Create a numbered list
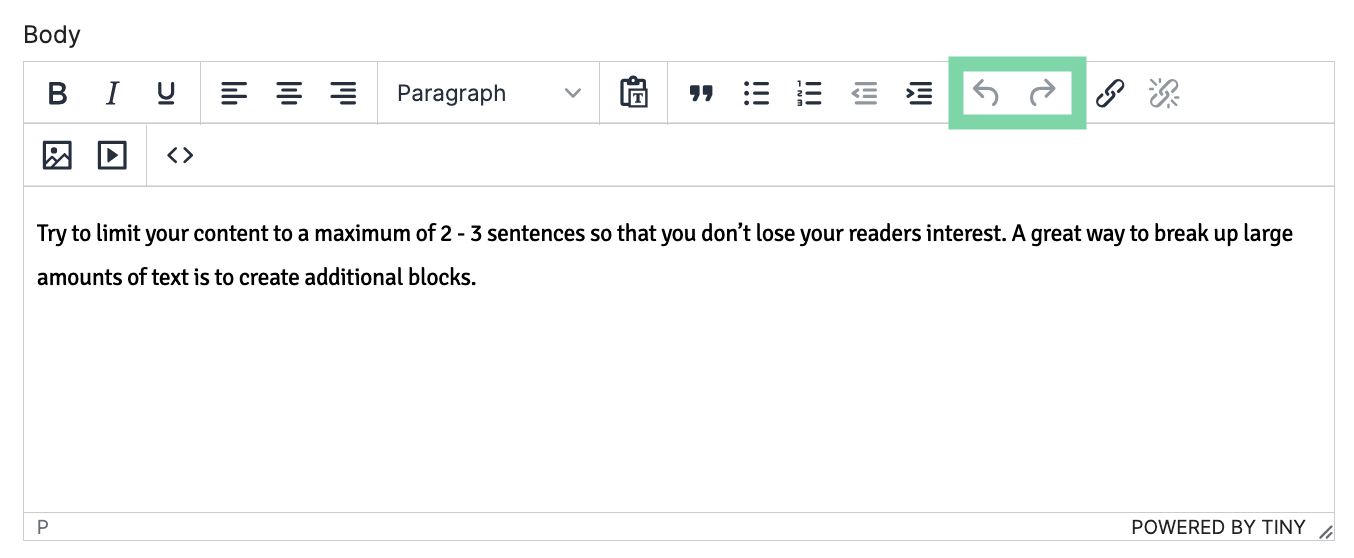This screenshot has width=1354, height=558. (x=809, y=94)
